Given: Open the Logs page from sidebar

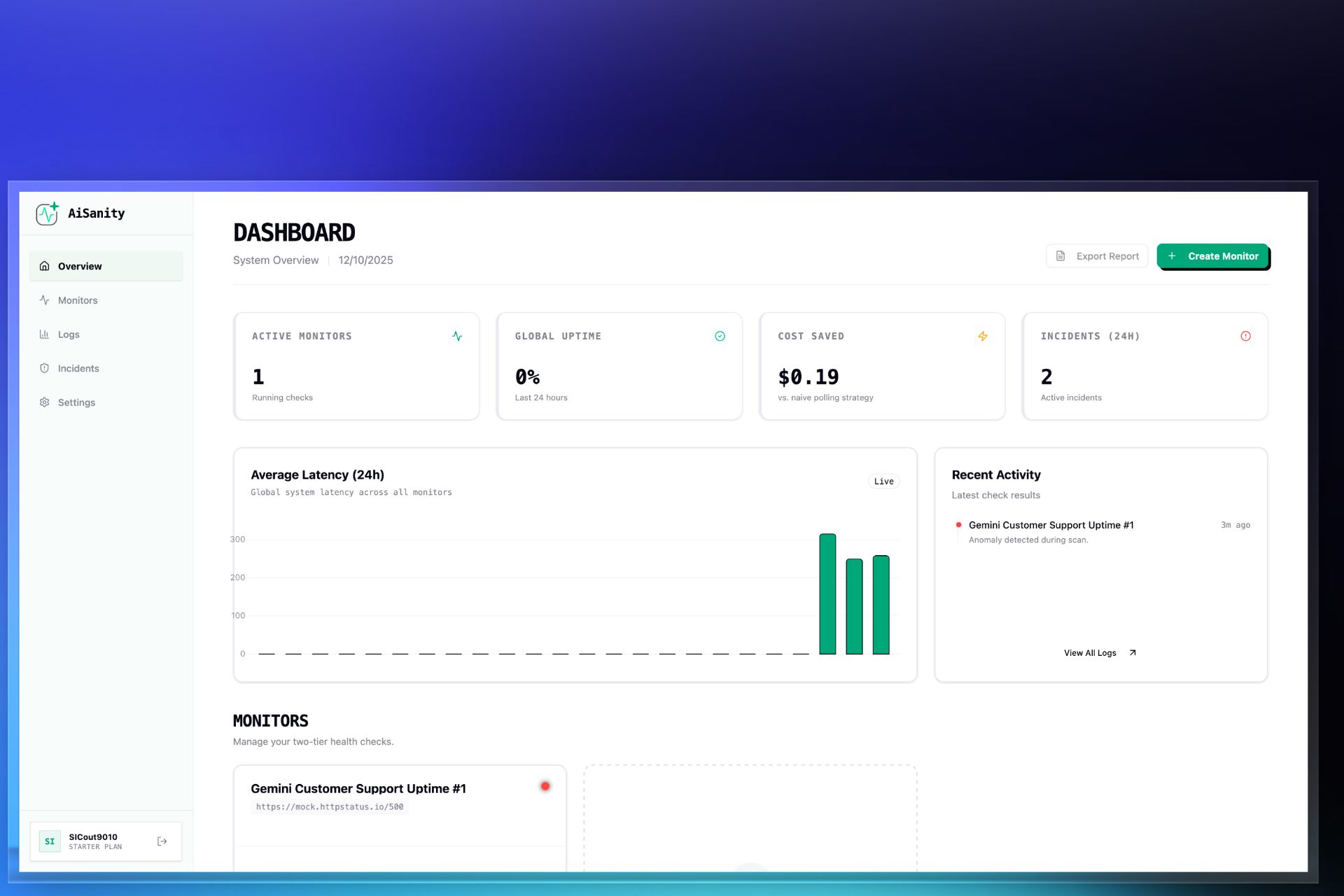Looking at the screenshot, I should (x=68, y=335).
